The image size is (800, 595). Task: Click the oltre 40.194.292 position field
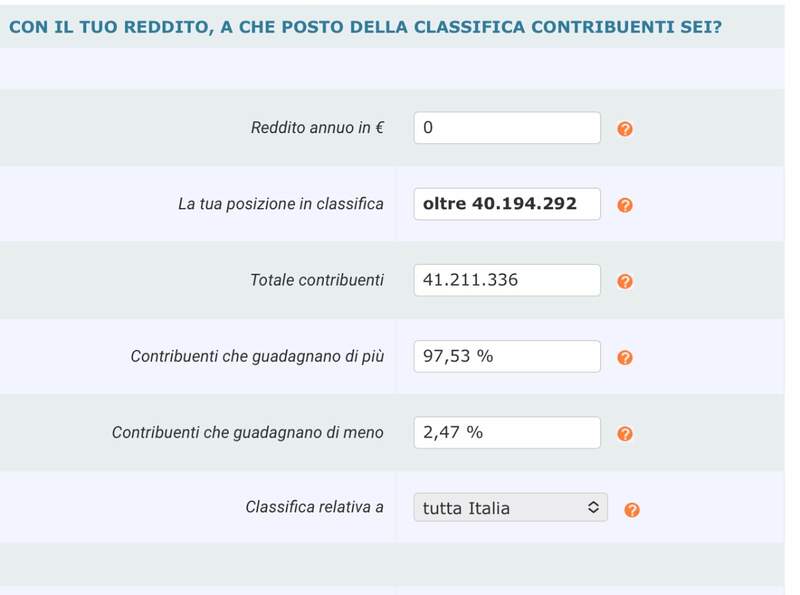tap(507, 204)
